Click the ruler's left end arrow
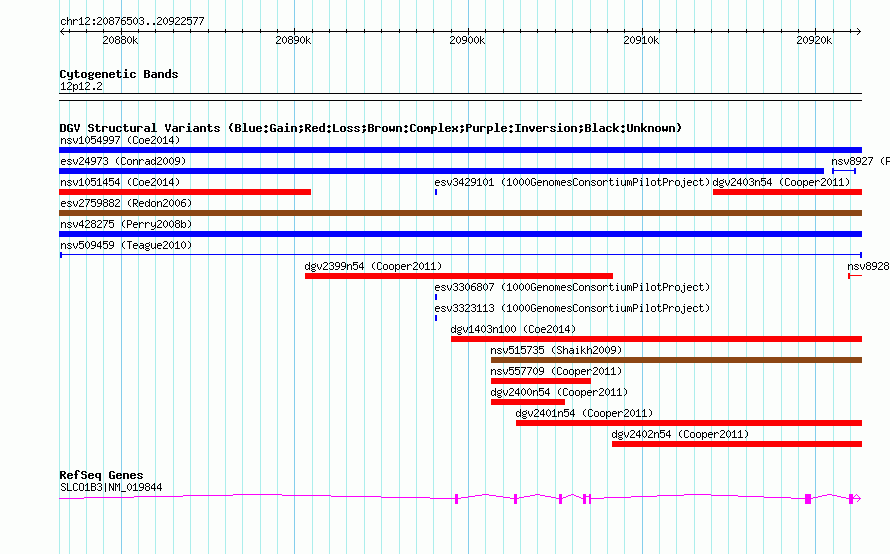 click(x=62, y=31)
